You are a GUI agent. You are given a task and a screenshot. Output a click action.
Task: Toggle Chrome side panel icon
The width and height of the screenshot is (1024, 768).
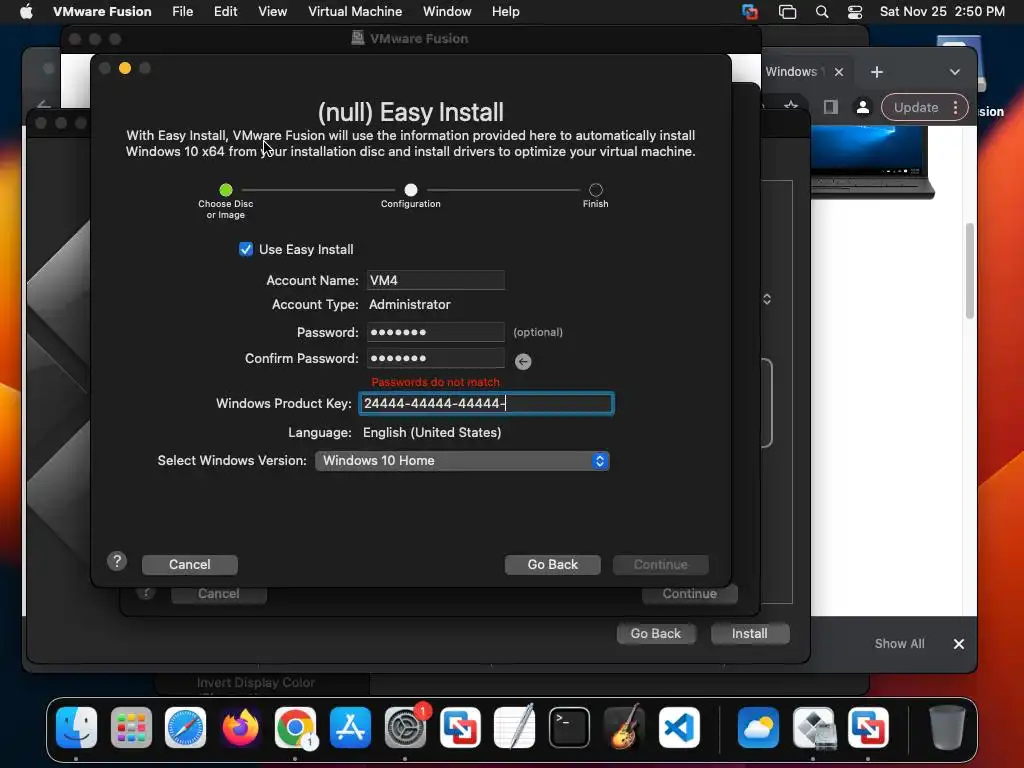(x=831, y=107)
